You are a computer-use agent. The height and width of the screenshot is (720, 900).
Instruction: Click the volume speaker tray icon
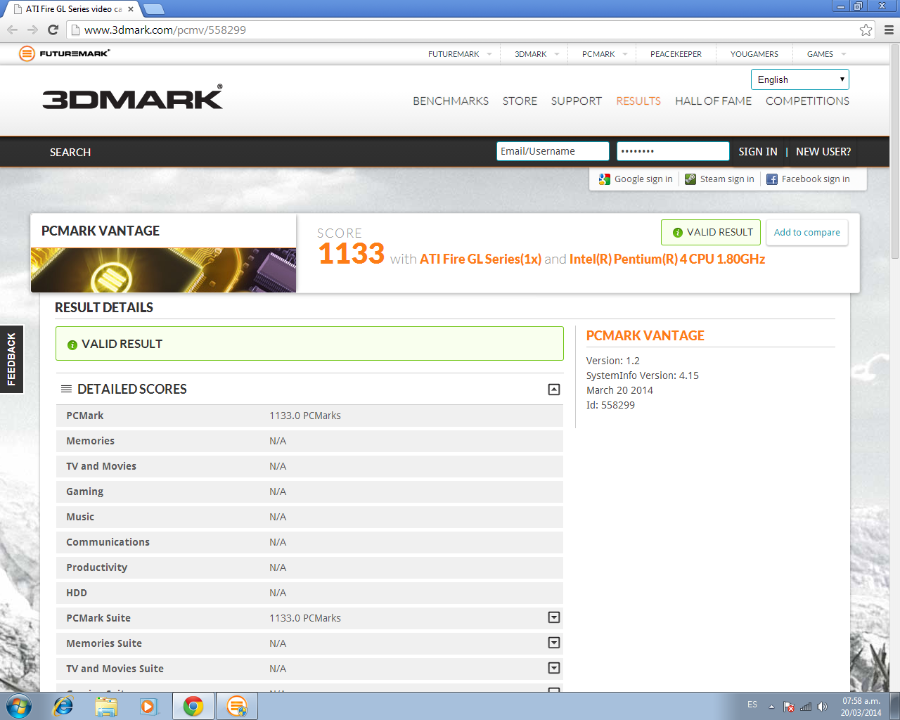(x=822, y=707)
